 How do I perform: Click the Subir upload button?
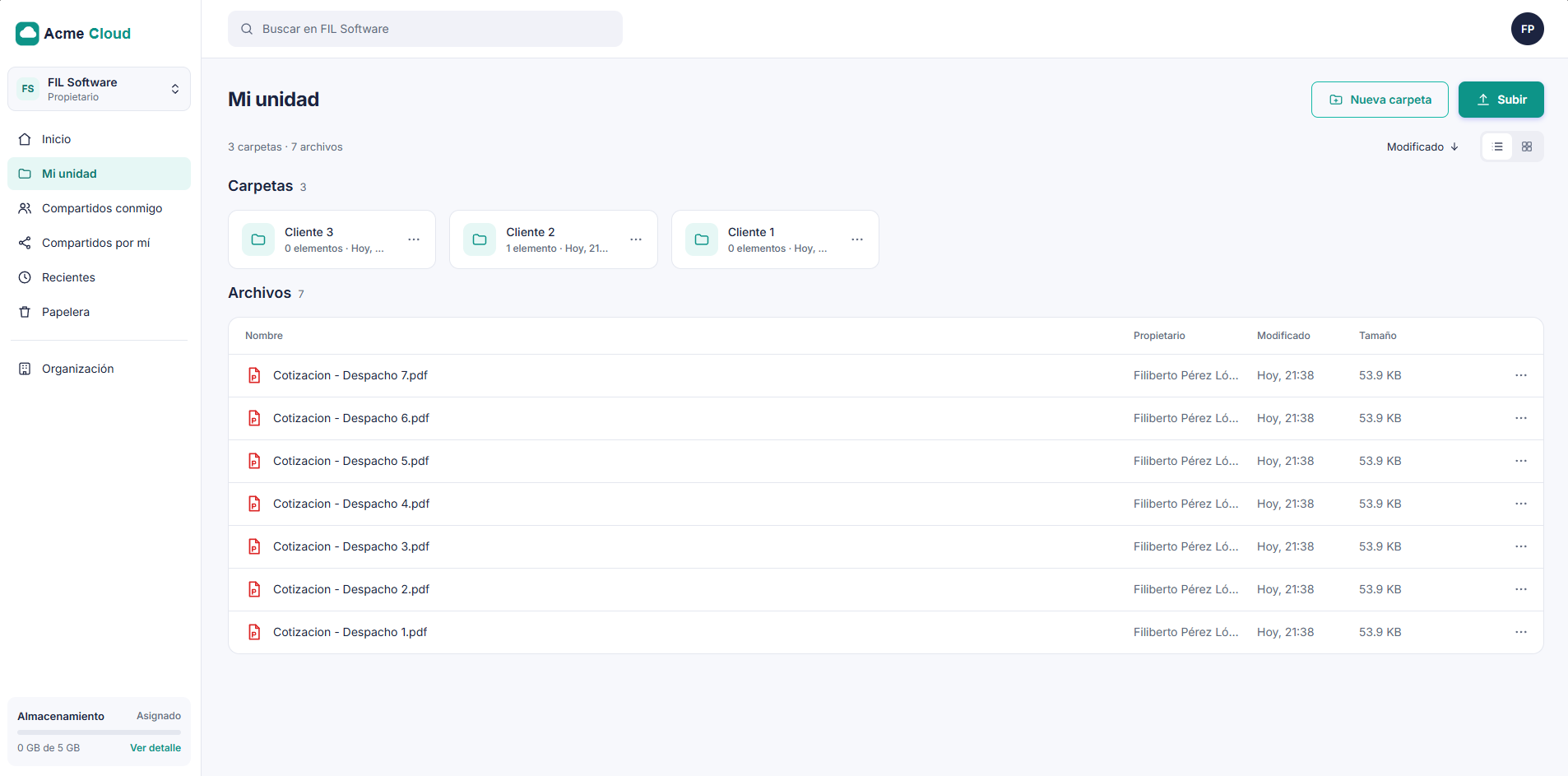pos(1501,100)
